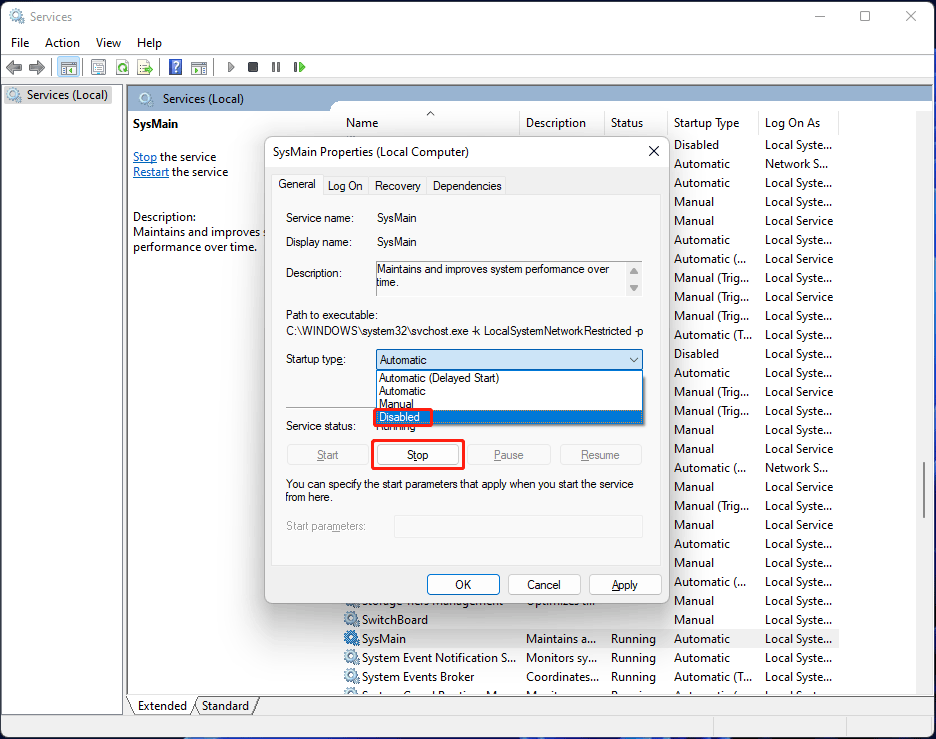Click the Restart the service link
The height and width of the screenshot is (739, 936).
pyautogui.click(x=150, y=171)
